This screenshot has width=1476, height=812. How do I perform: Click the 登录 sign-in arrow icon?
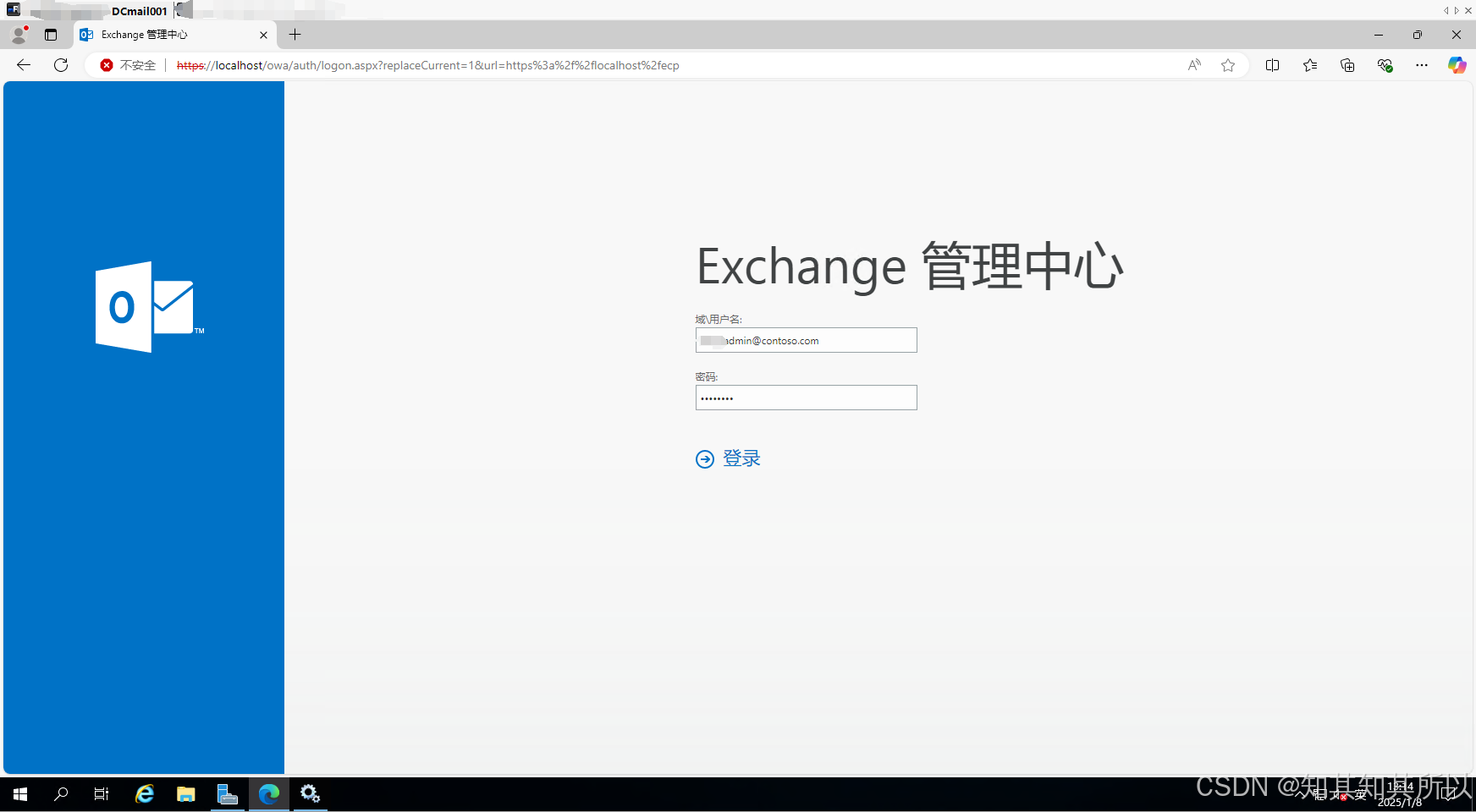tap(705, 458)
